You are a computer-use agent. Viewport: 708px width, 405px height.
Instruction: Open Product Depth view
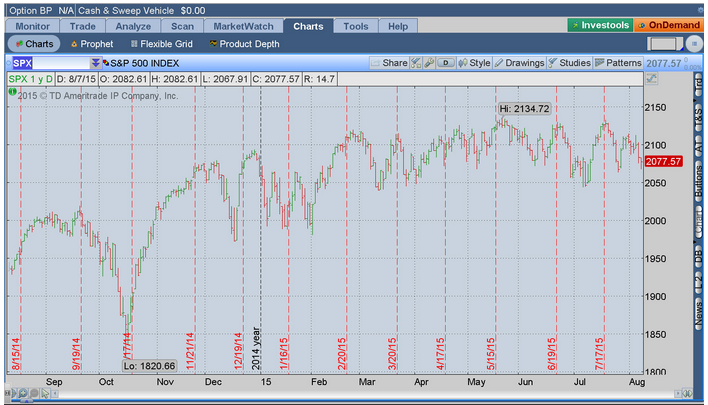coord(244,44)
